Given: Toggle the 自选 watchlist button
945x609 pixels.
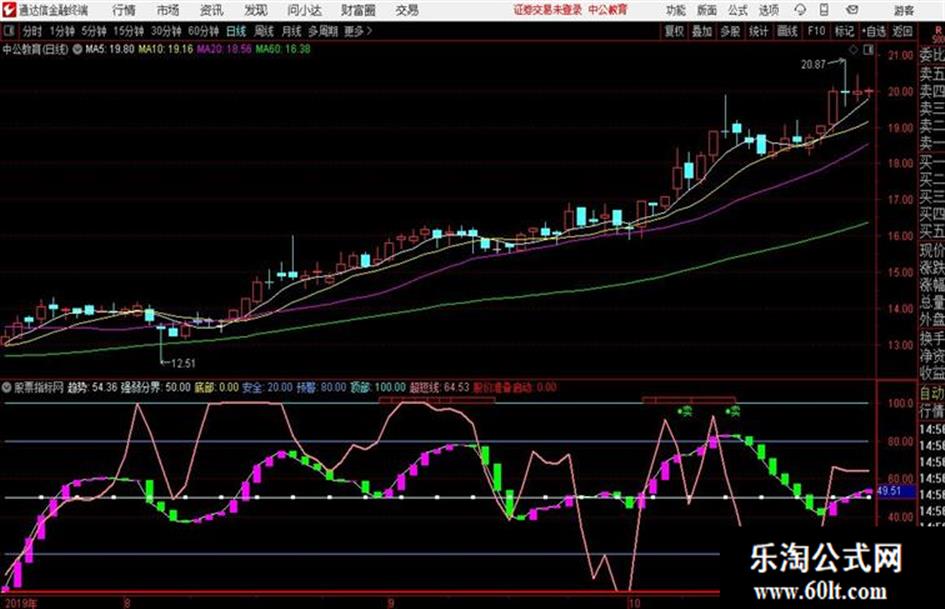Looking at the screenshot, I should (x=873, y=31).
